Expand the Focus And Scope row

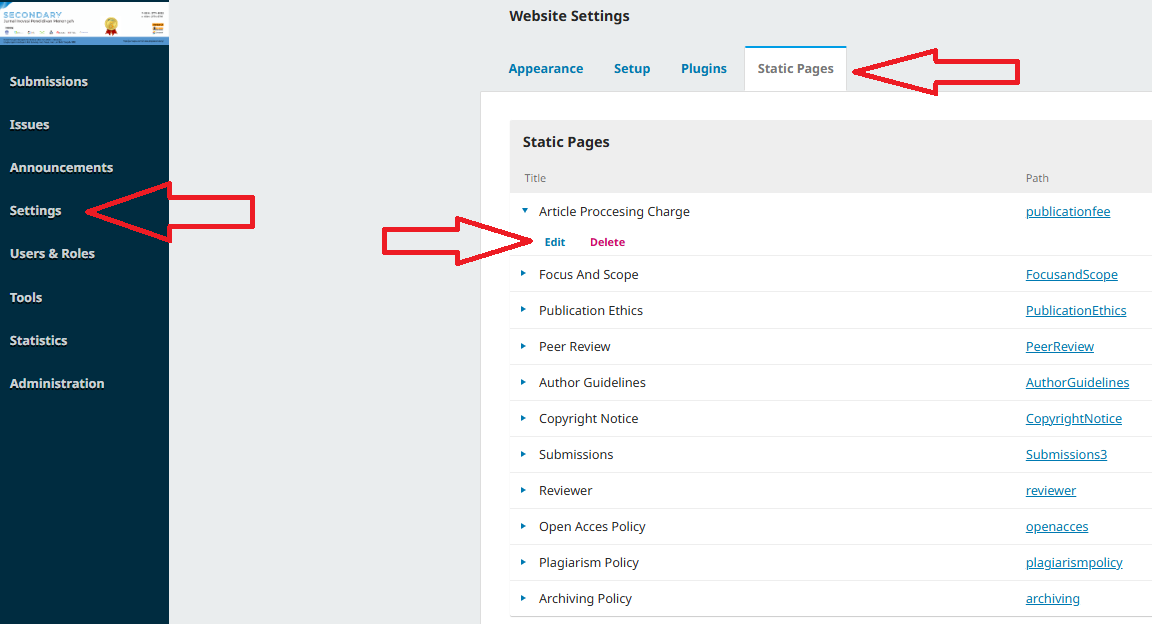pos(523,274)
